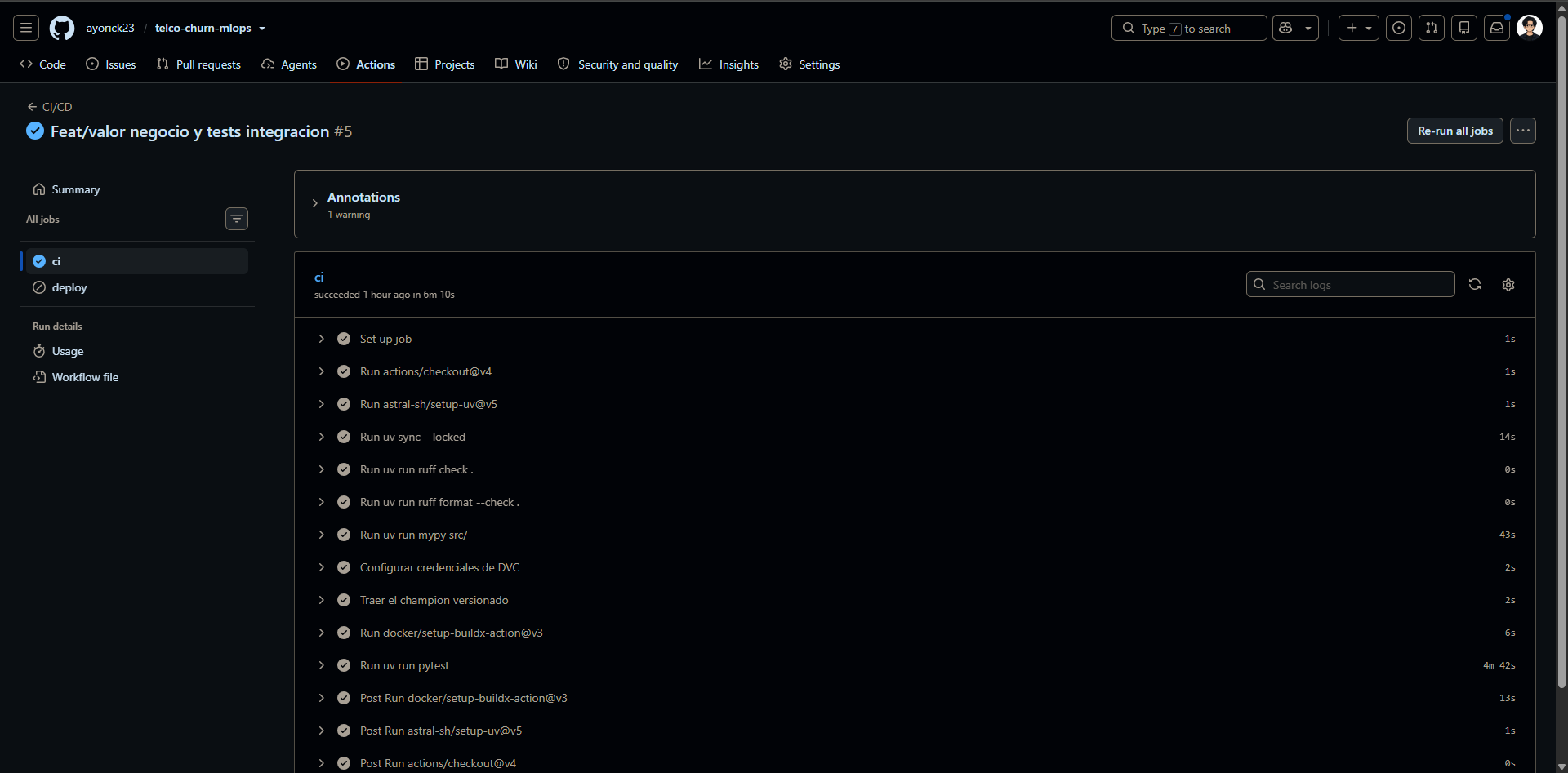The height and width of the screenshot is (773, 1568).
Task: Open the Security and quality tab
Action: (617, 64)
